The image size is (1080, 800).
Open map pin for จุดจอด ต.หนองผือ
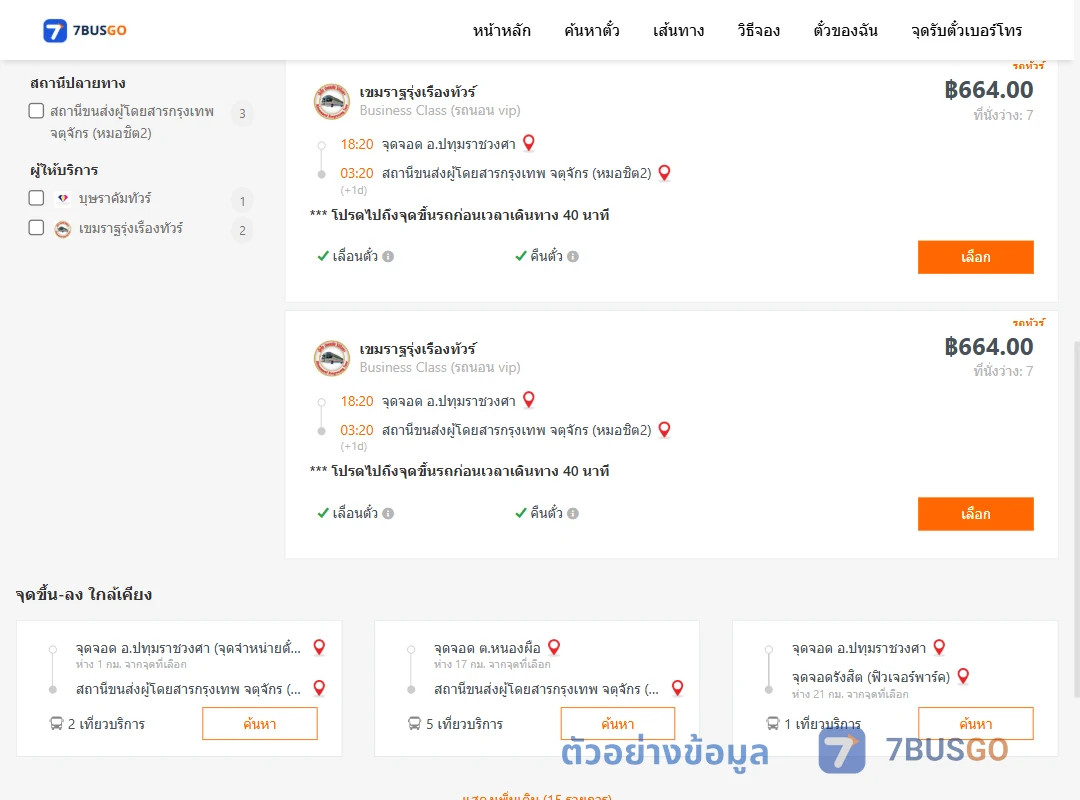click(554, 647)
